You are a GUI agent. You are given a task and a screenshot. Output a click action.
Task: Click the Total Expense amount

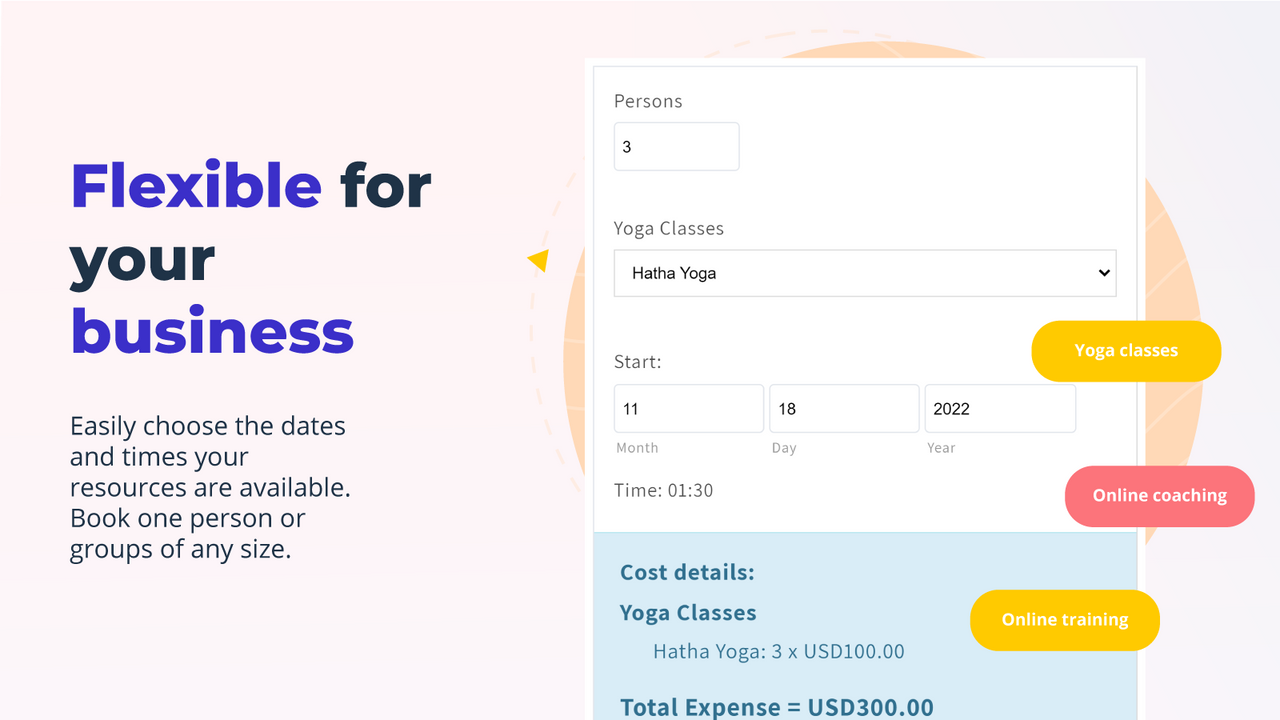(779, 706)
